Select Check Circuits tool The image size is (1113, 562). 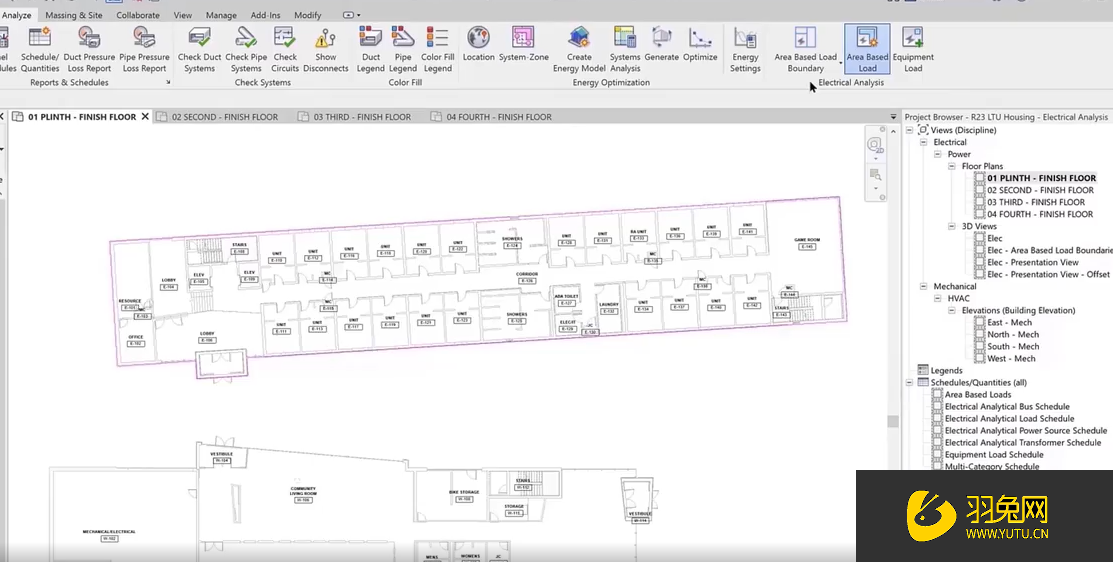pos(285,49)
